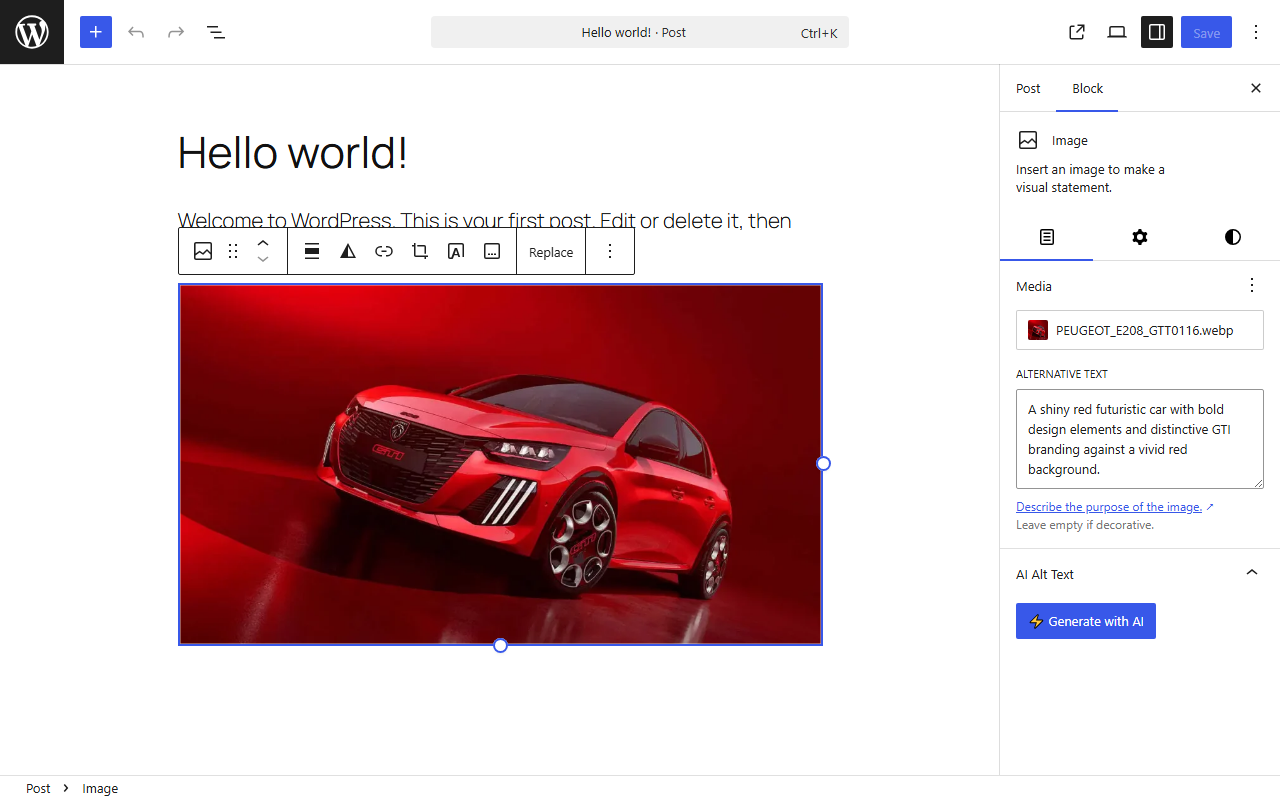Select Image in the breadcrumb
Screen dimensions: 1280x800
tap(100, 788)
